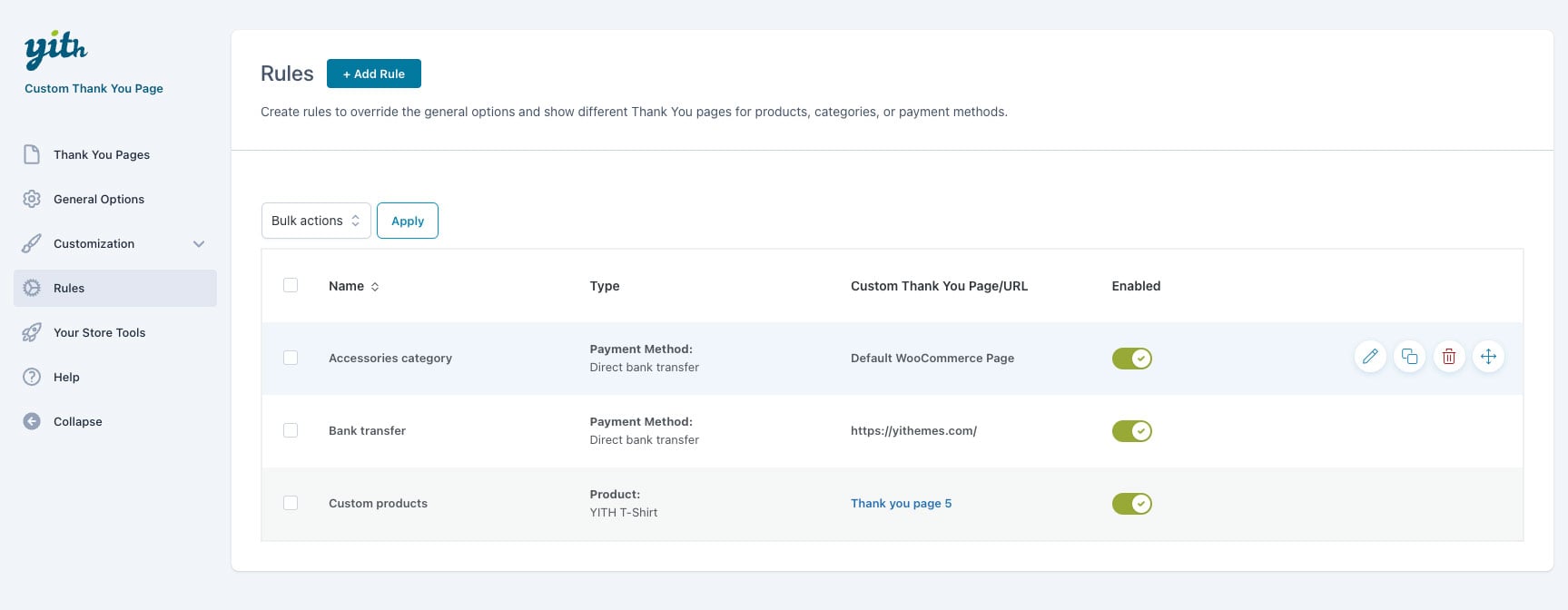Open the Bulk actions dropdown
This screenshot has height=610, width=1568.
pos(316,221)
